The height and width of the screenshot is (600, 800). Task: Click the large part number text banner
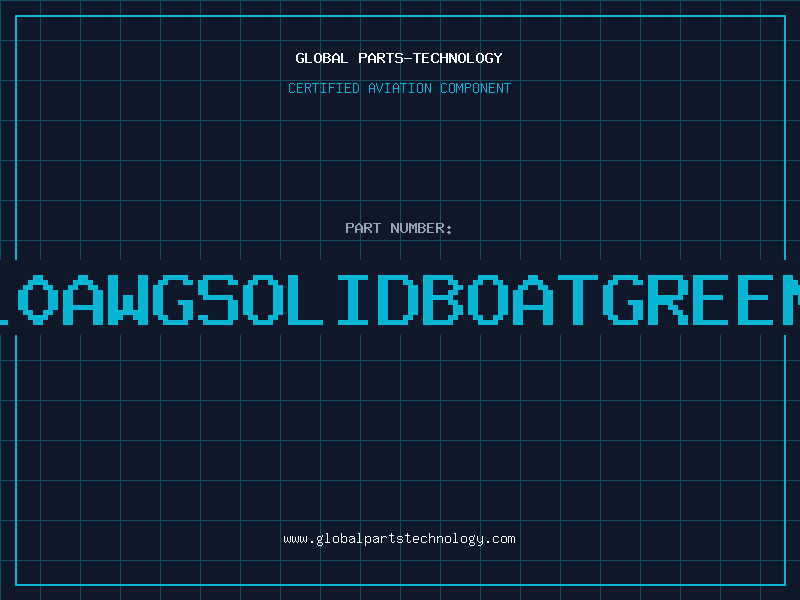click(400, 299)
